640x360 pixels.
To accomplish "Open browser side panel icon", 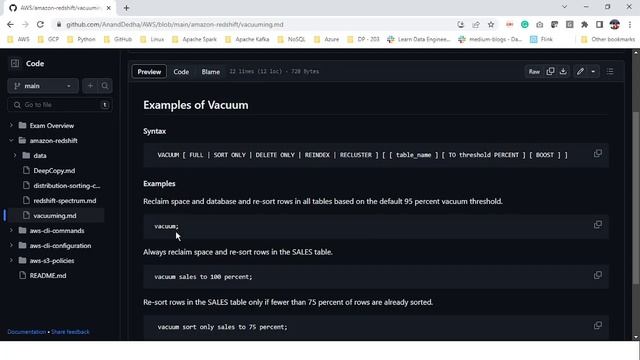I will pos(599,24).
